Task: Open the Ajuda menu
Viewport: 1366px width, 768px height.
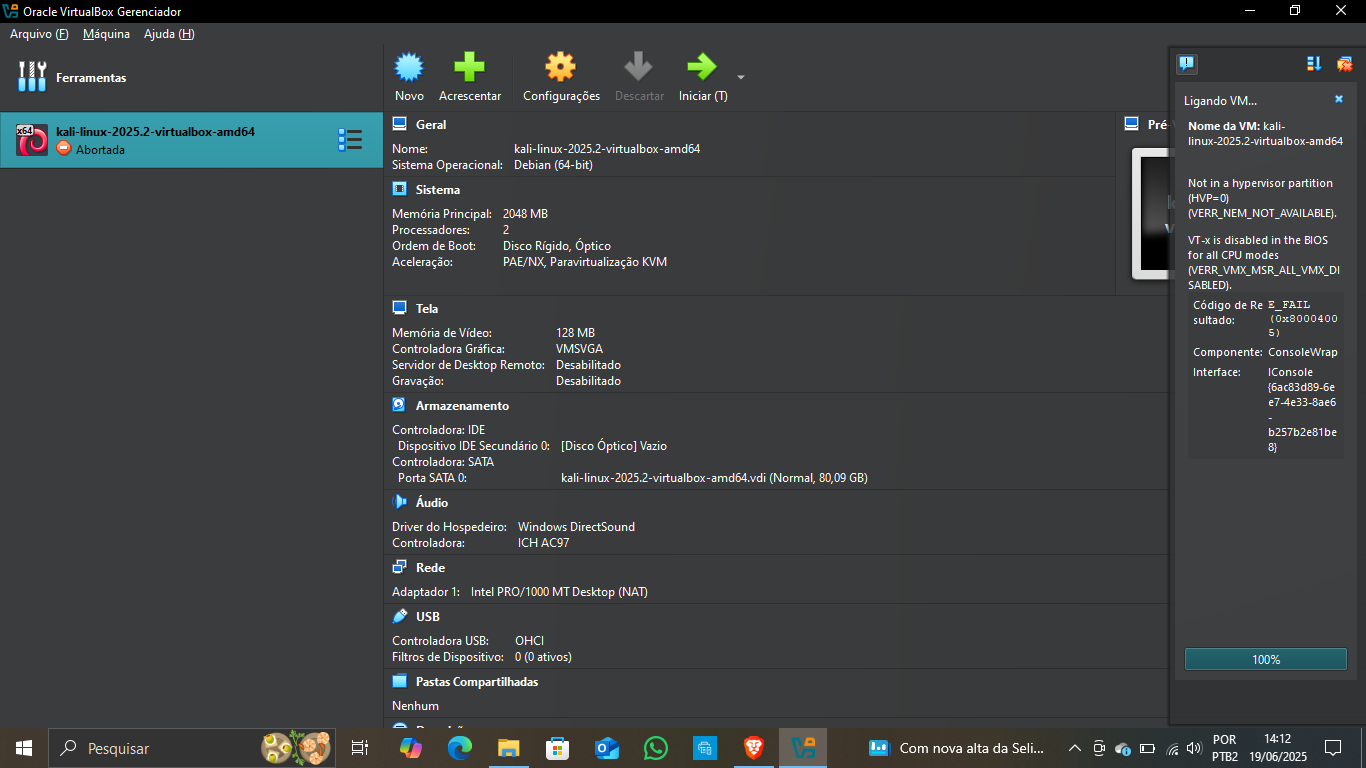Action: (169, 34)
